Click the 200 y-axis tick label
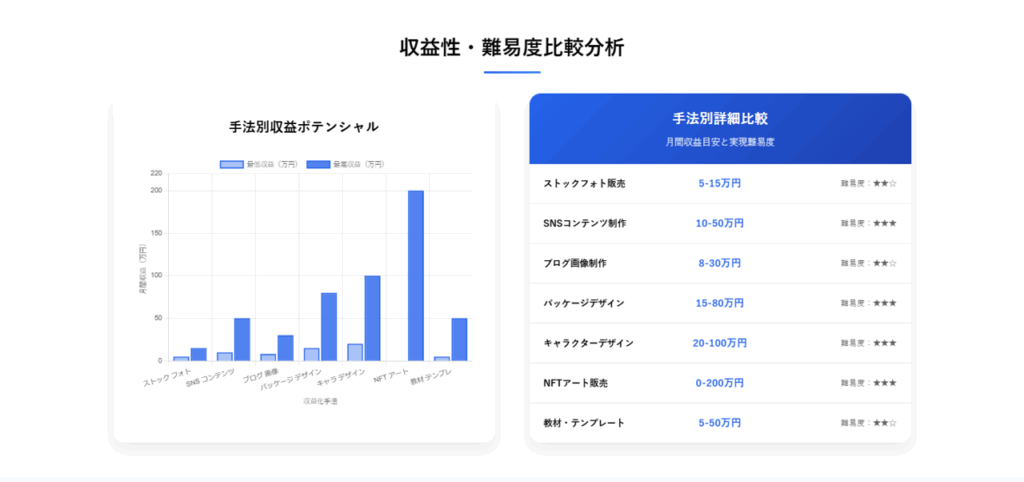Image resolution: width=1024 pixels, height=482 pixels. click(x=156, y=191)
